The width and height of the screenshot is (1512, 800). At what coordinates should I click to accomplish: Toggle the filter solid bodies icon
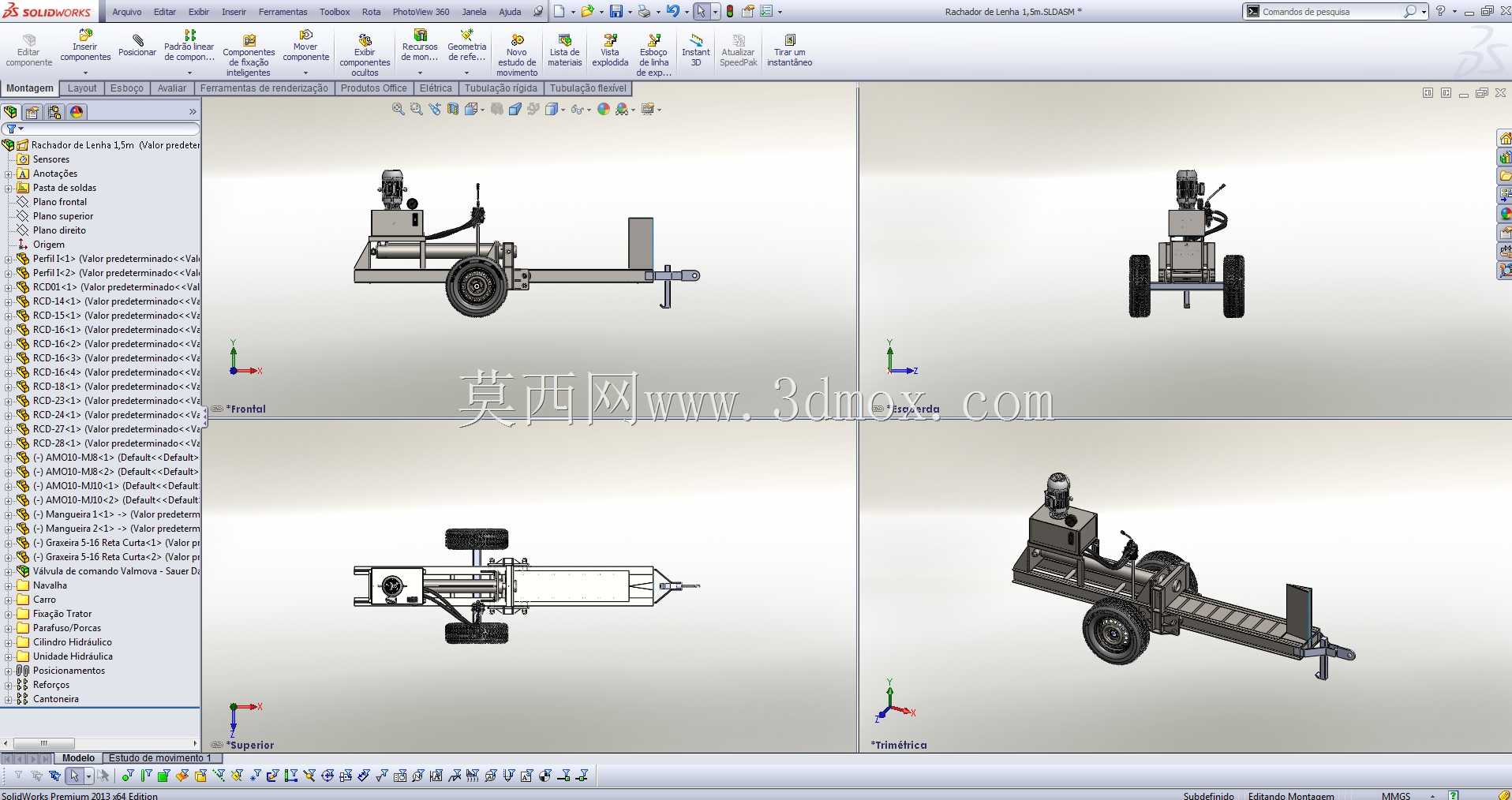[200, 776]
